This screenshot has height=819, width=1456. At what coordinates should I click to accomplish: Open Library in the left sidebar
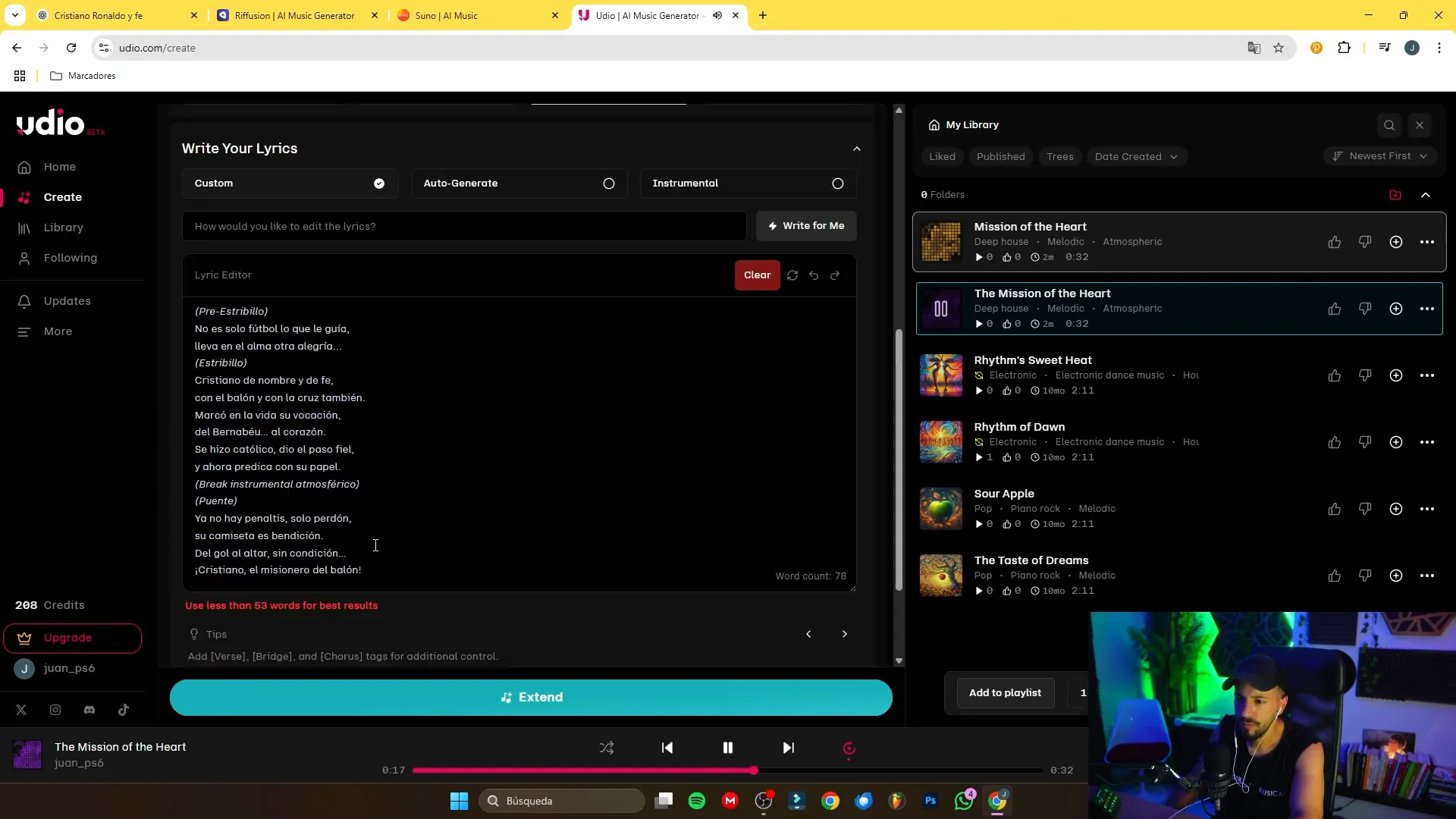pyautogui.click(x=63, y=227)
